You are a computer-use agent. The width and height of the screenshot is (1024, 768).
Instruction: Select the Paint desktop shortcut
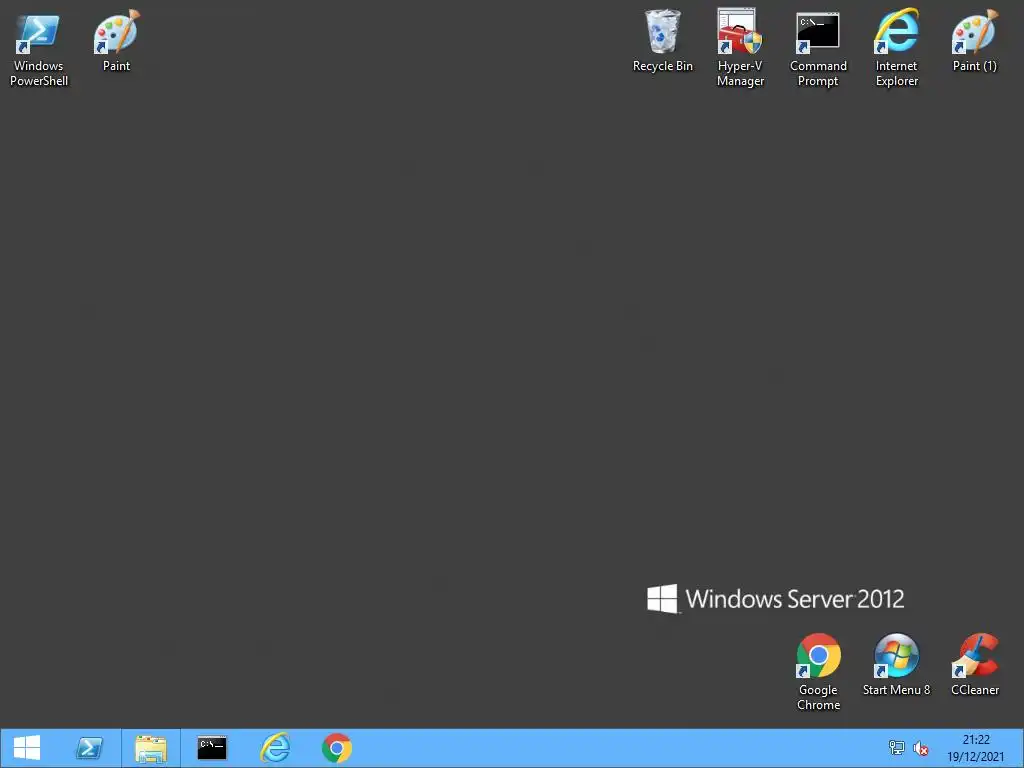[x=116, y=40]
